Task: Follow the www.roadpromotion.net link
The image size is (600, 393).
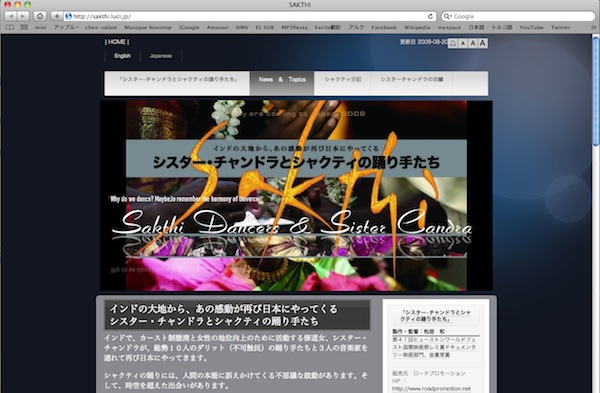Action: (x=431, y=389)
